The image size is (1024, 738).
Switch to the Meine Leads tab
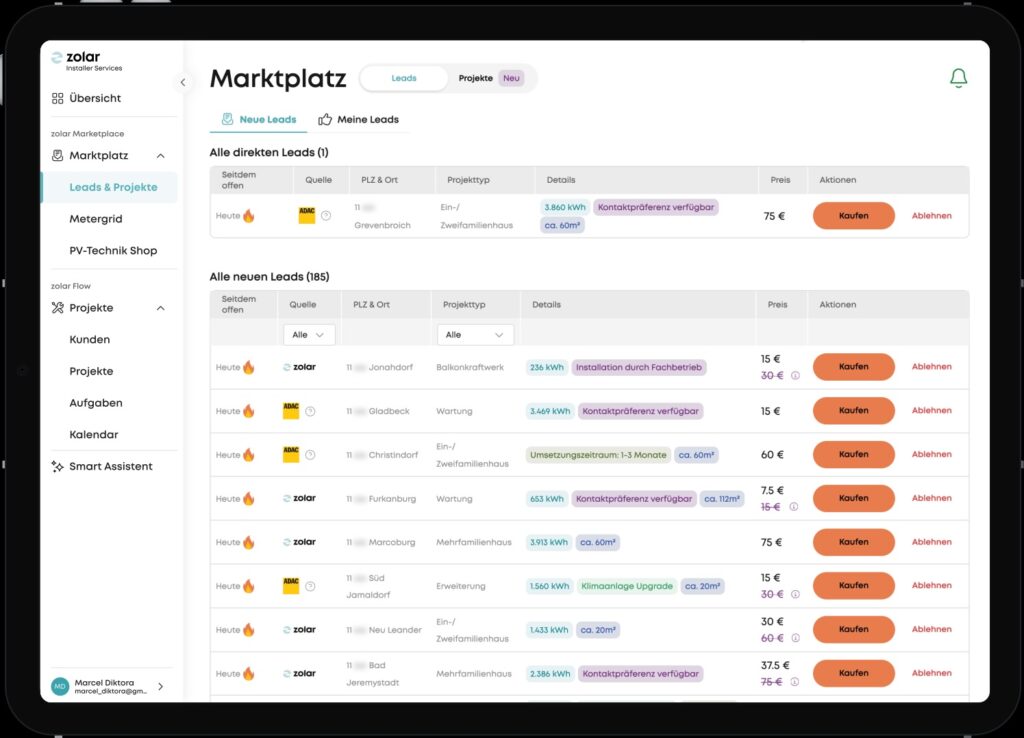click(359, 120)
